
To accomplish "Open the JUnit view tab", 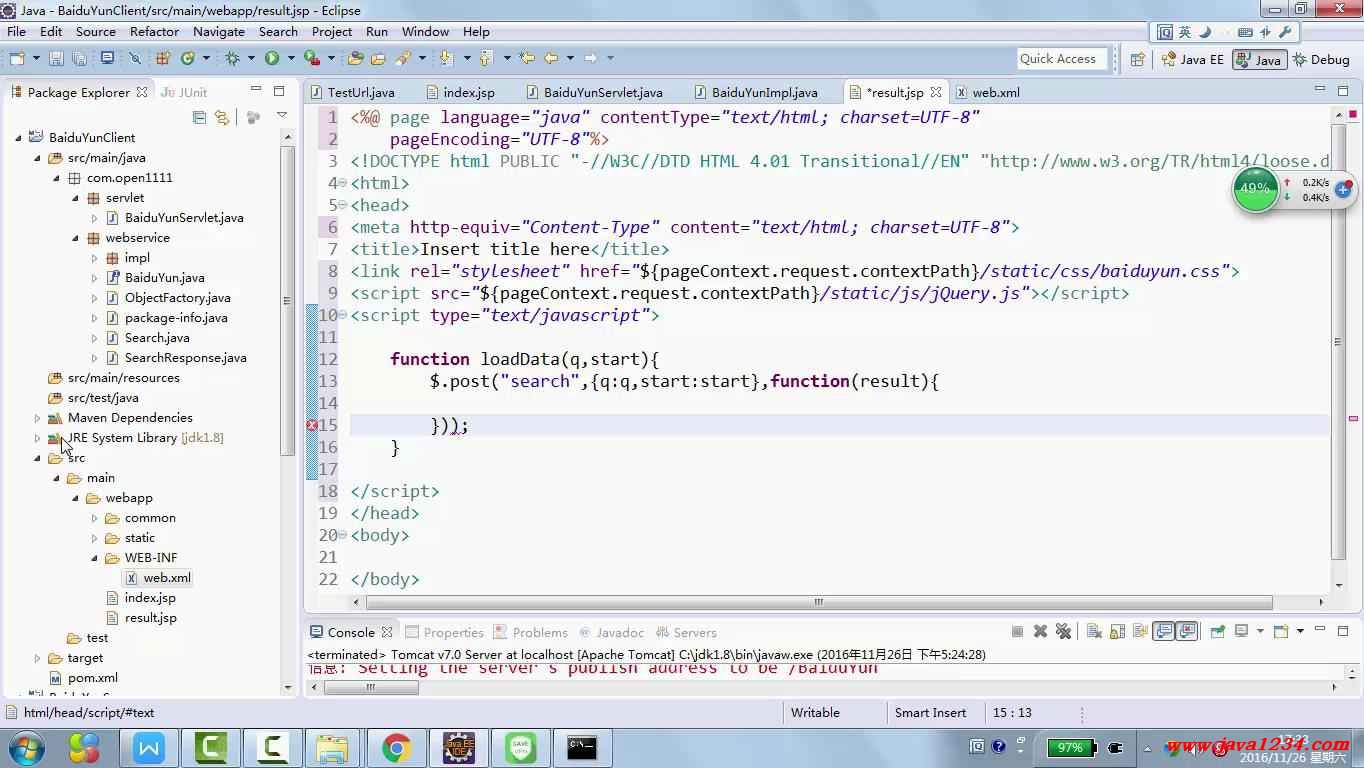I will coord(184,92).
